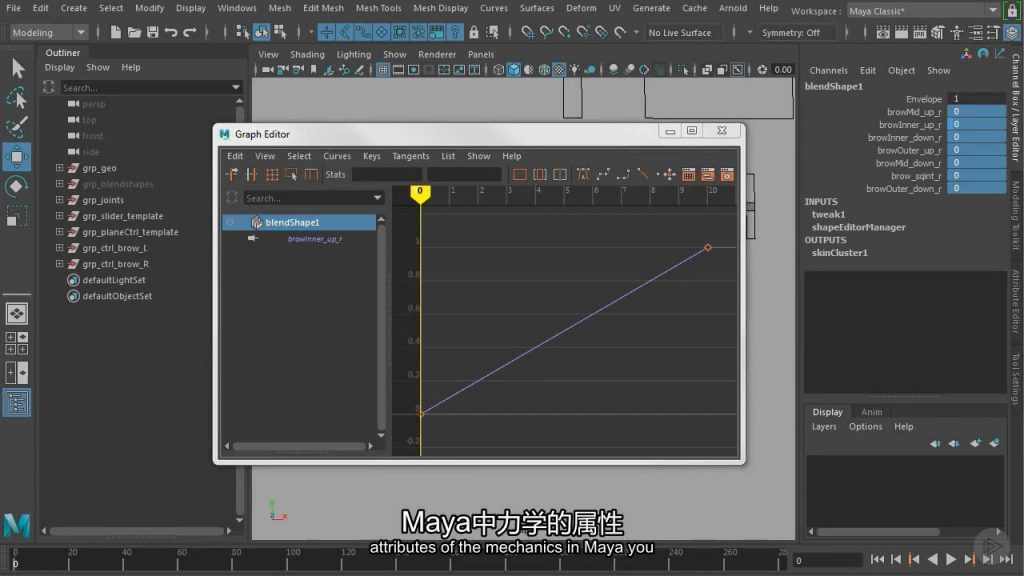Viewport: 1024px width, 576px height.
Task: Toggle wireframe display in viewport
Action: click(x=498, y=70)
